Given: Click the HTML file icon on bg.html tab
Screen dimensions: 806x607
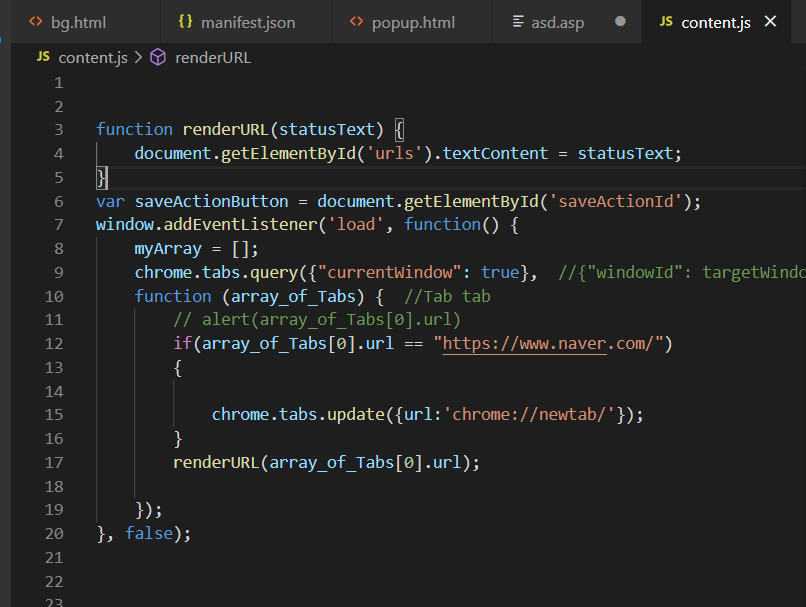Looking at the screenshot, I should 35,22.
